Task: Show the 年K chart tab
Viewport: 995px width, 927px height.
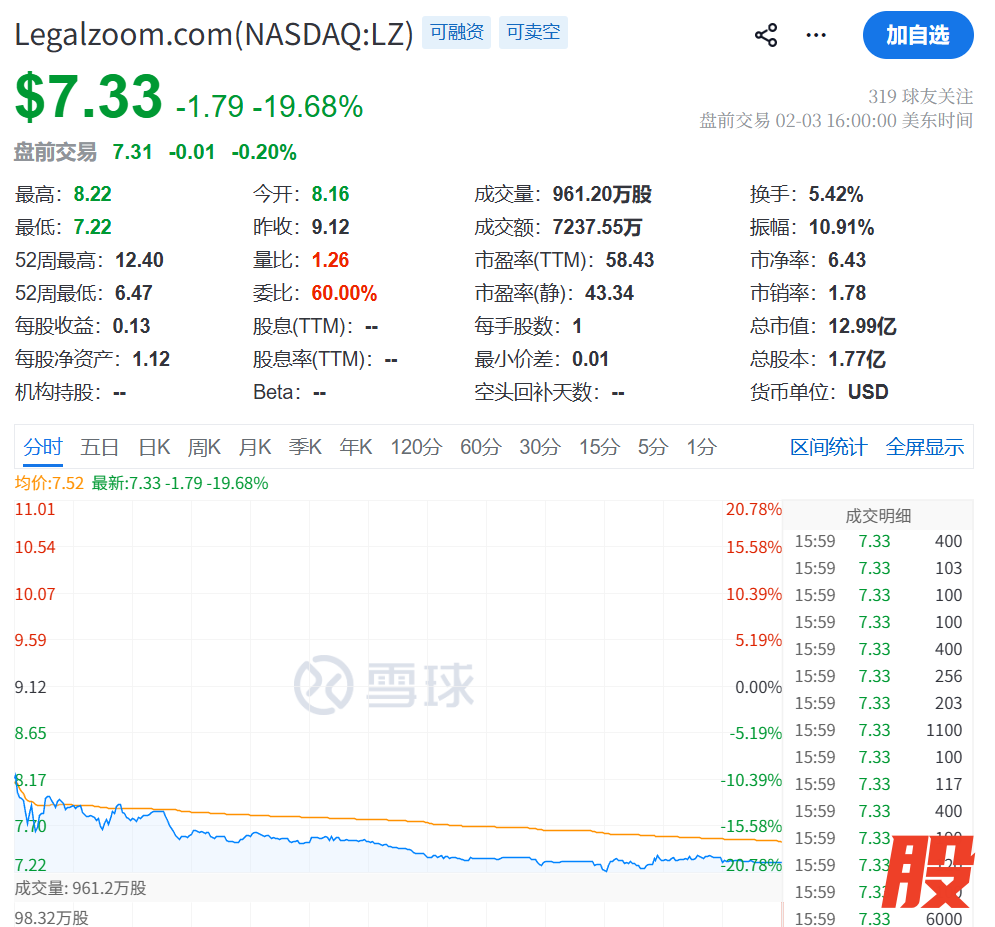Action: pos(356,447)
